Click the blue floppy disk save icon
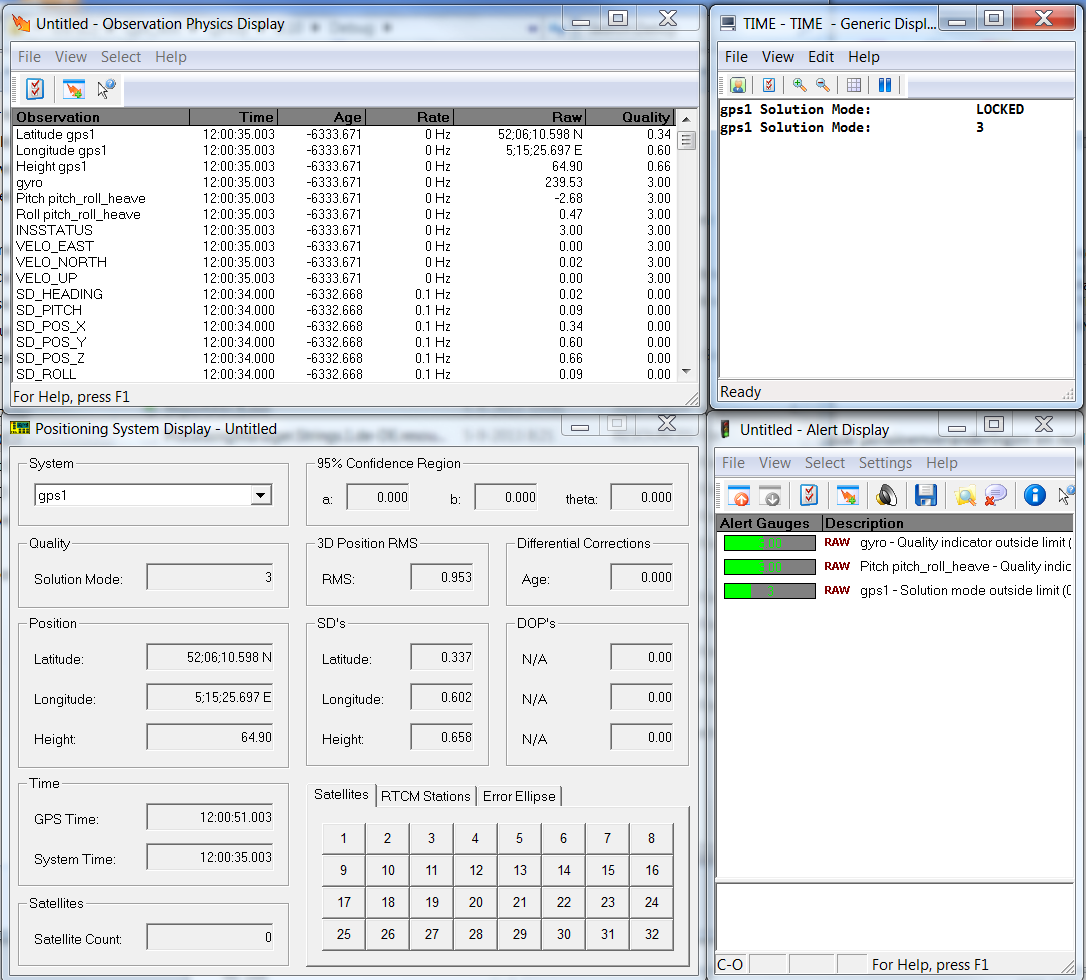 925,495
